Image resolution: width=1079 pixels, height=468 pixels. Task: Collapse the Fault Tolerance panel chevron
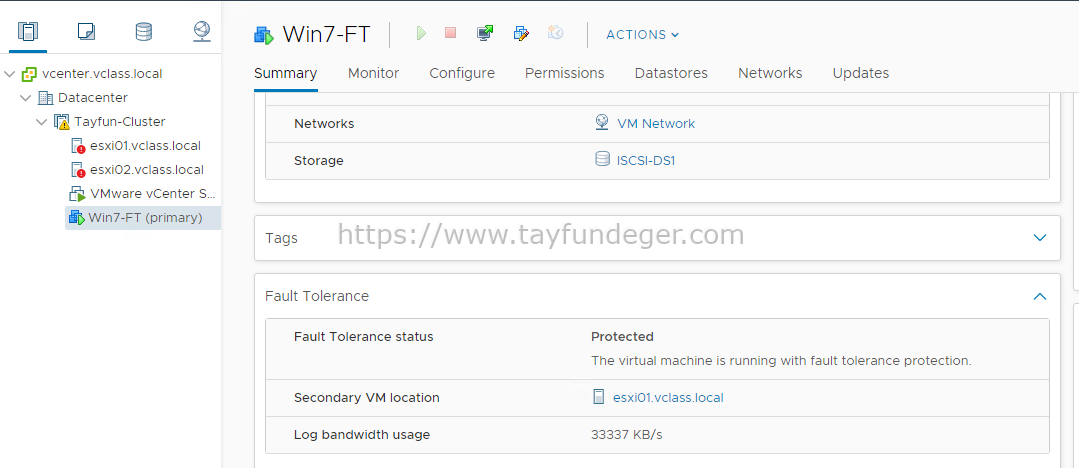tap(1040, 296)
